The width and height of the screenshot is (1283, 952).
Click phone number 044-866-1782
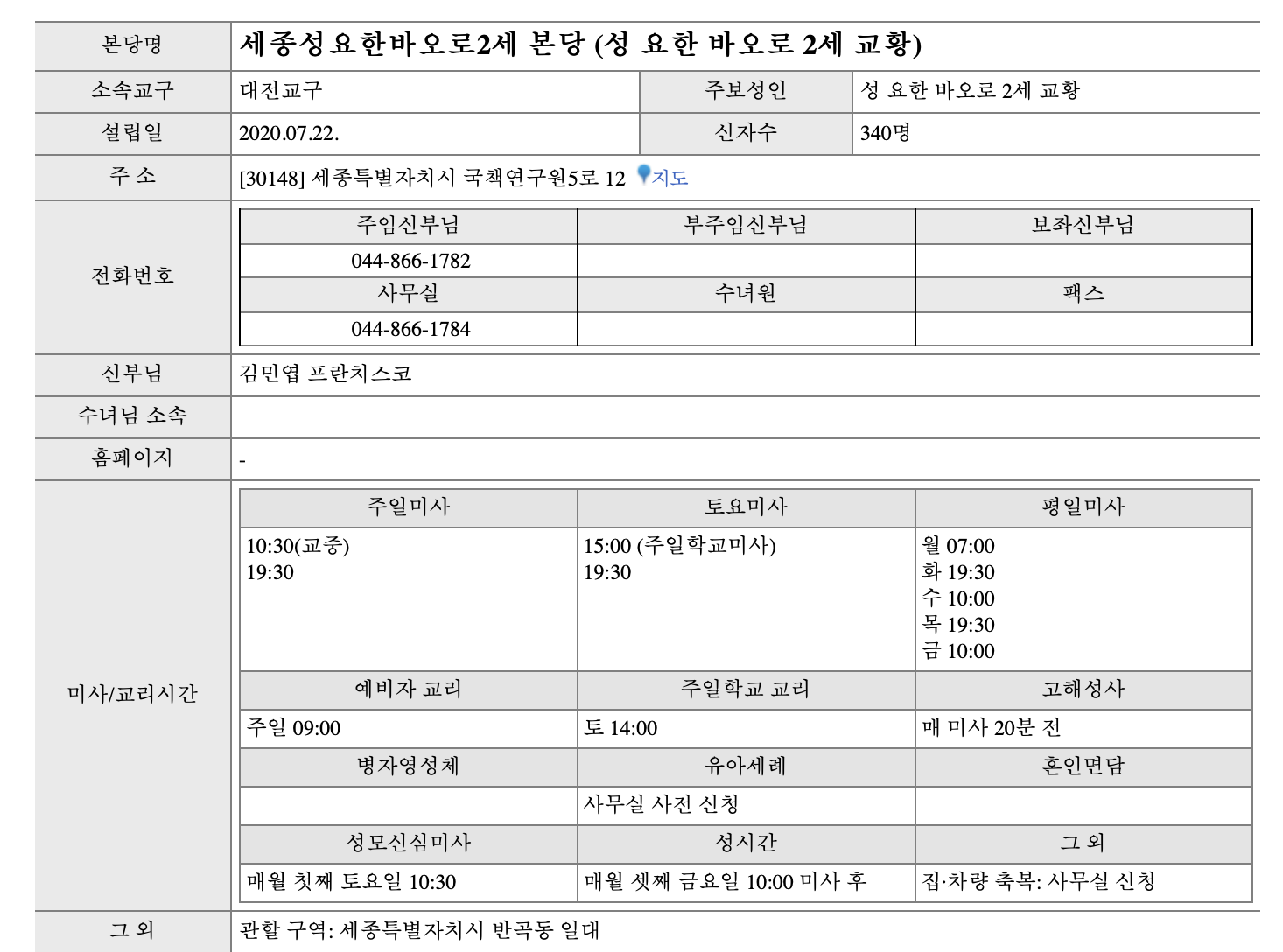click(x=410, y=261)
